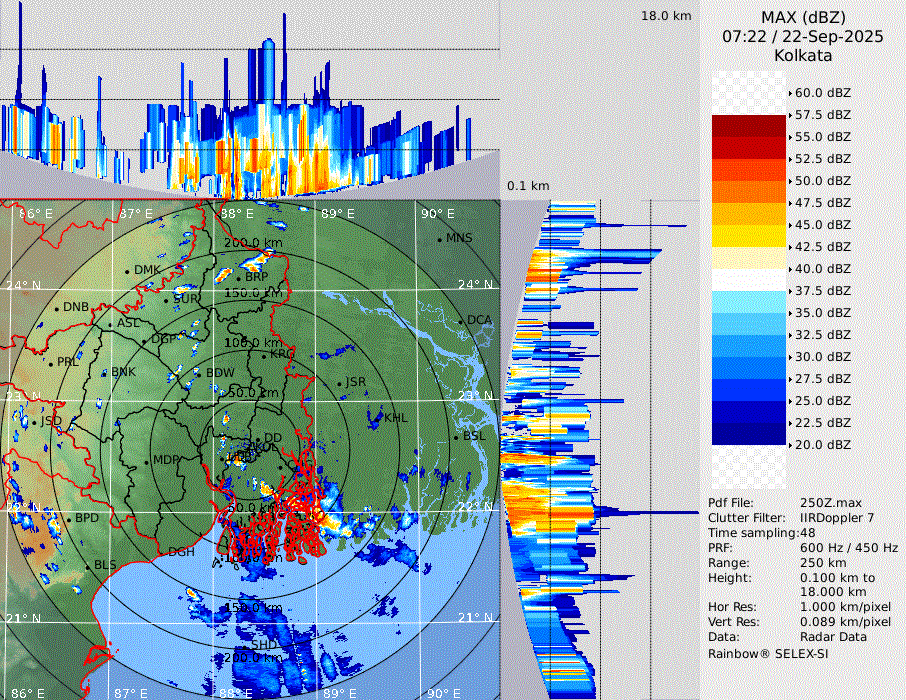Select the BLS station marker
This screenshot has height=700, width=906.
pyautogui.click(x=88, y=566)
